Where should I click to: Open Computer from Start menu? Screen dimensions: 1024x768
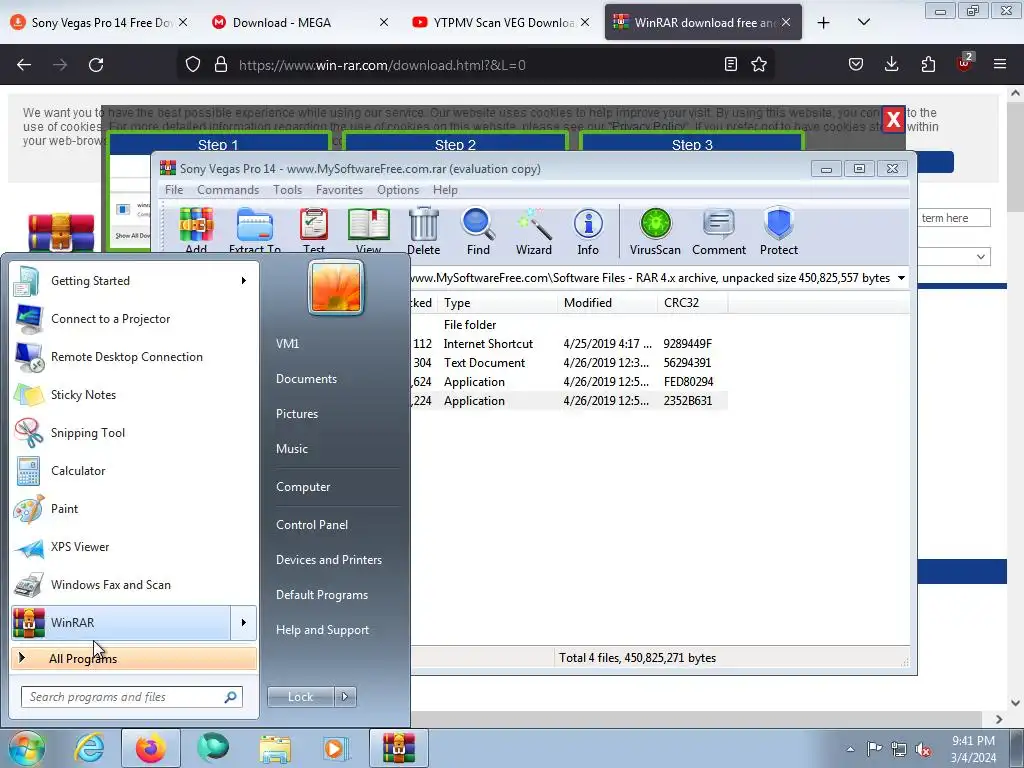[x=303, y=487]
